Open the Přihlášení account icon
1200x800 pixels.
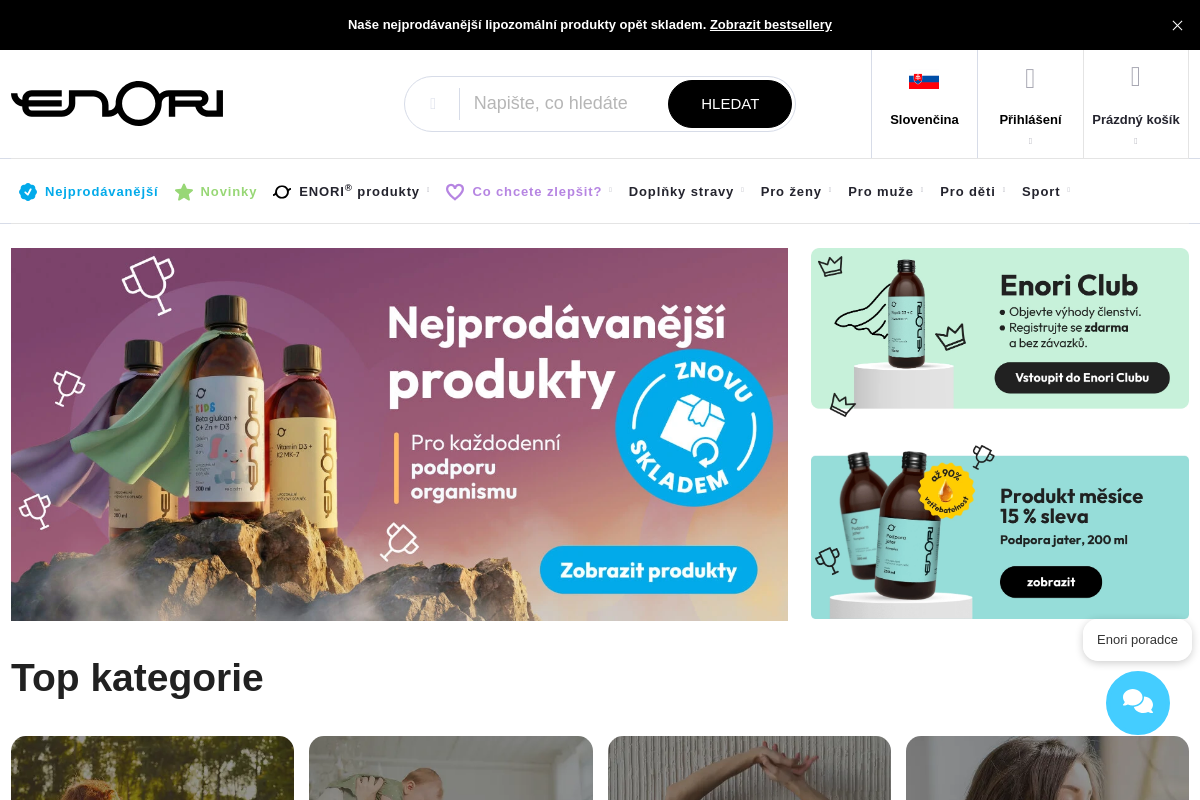tap(1030, 78)
